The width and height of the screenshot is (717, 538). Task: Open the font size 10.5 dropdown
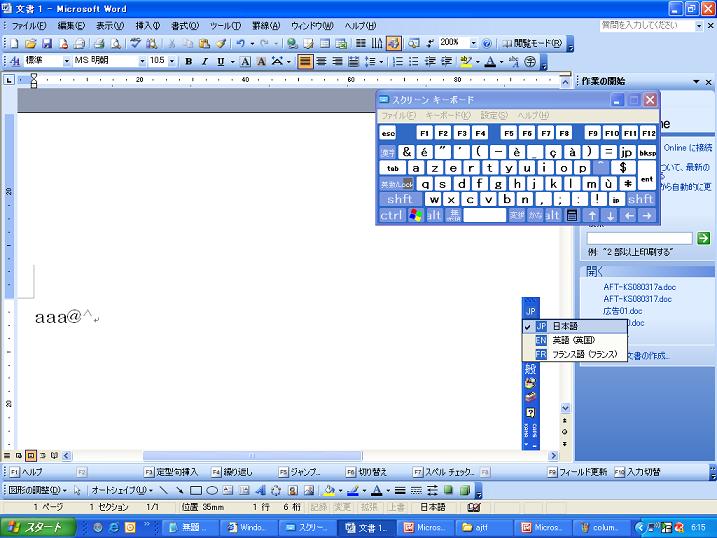coord(172,61)
